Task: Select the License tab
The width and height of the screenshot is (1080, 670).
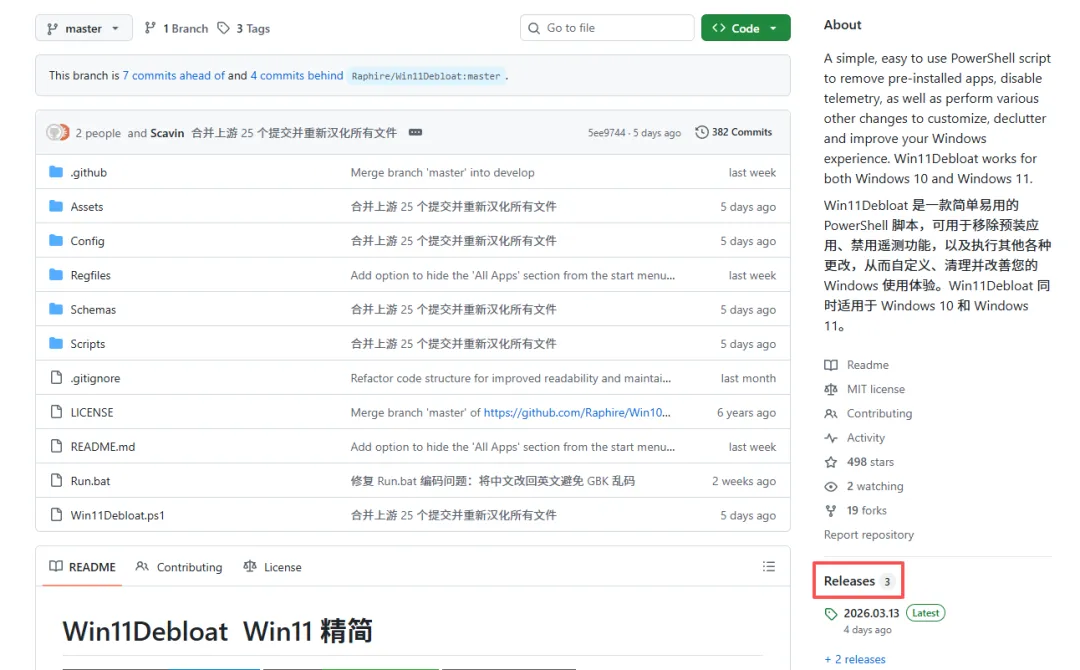Action: click(272, 567)
